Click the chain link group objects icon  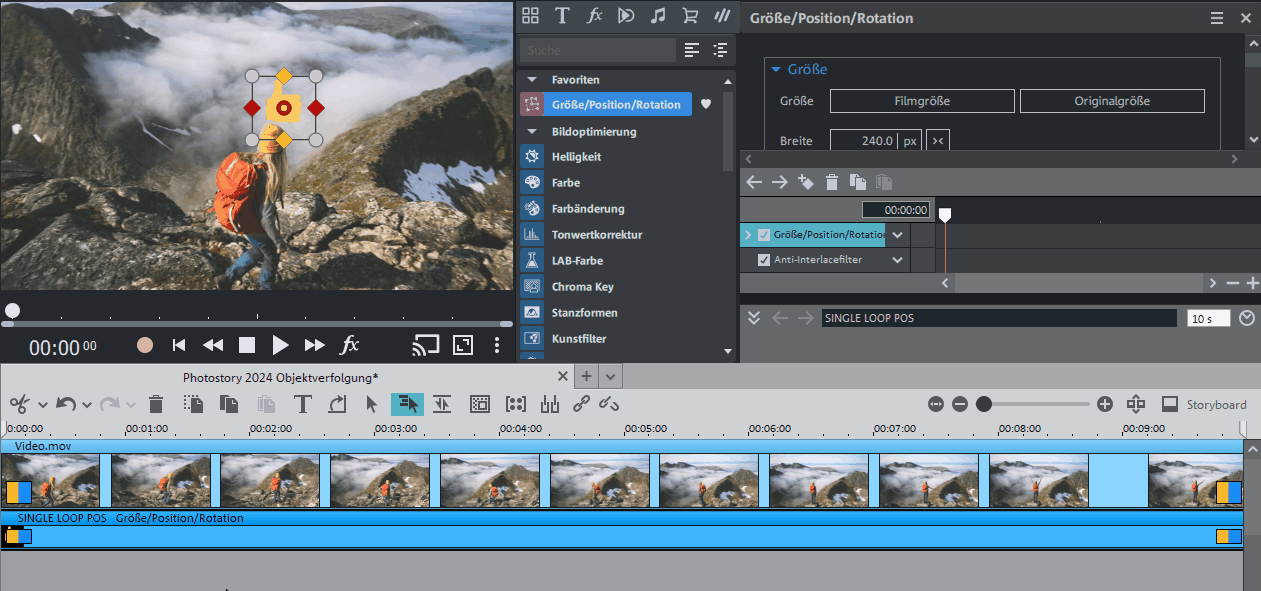(581, 404)
